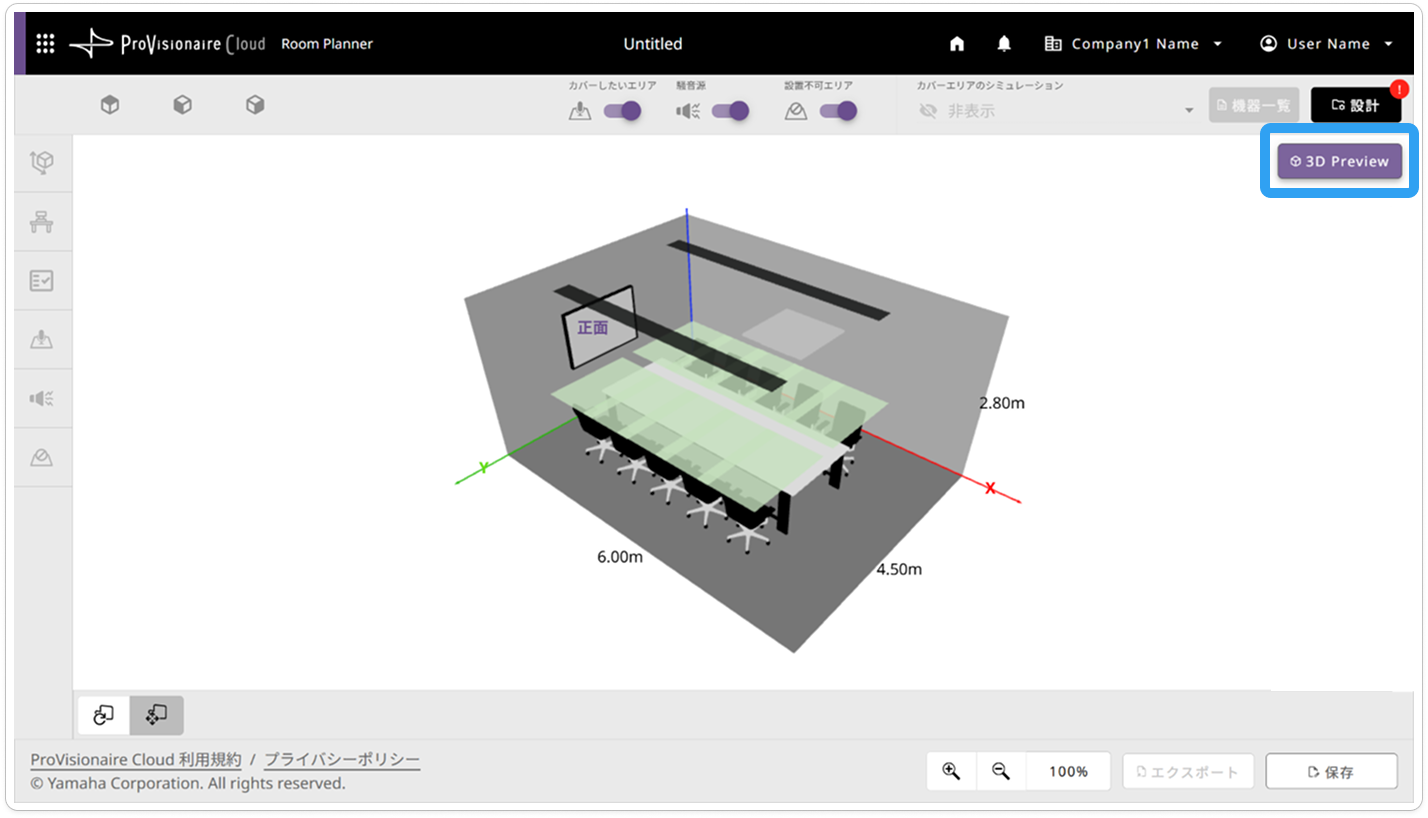Open coverage area tool in sidebar

tap(42, 340)
